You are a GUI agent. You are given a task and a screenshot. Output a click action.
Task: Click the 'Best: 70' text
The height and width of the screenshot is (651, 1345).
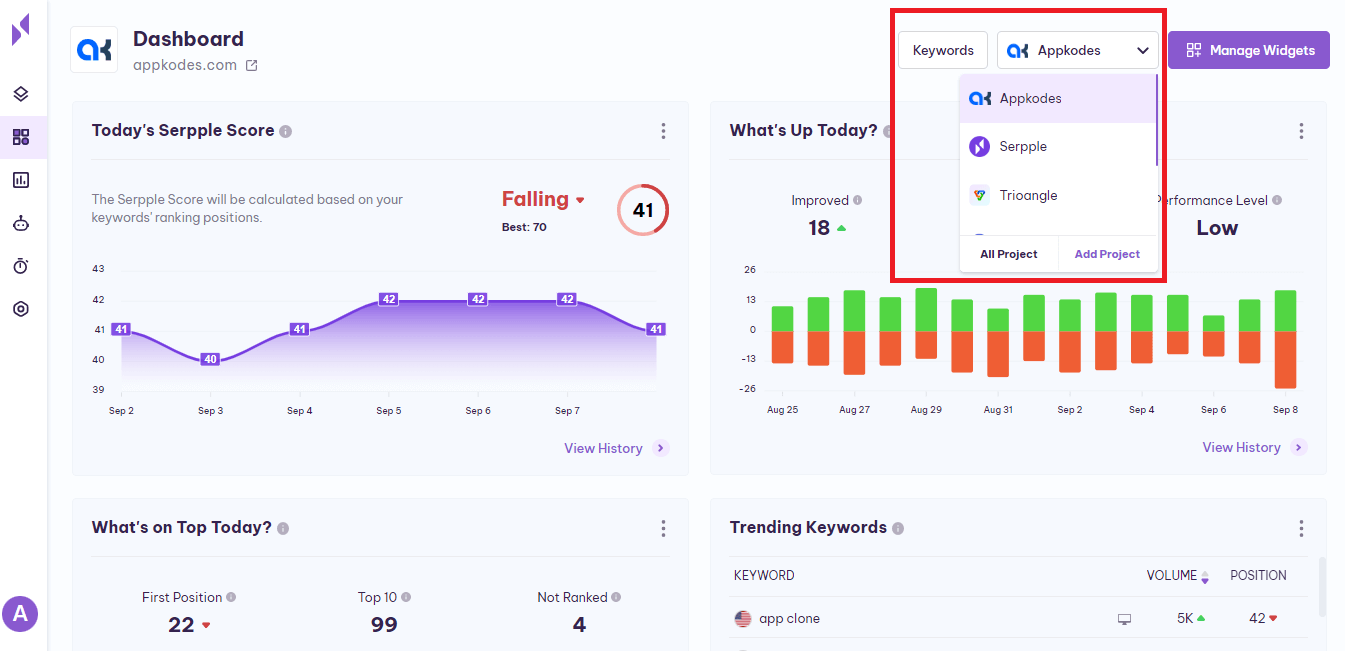[x=524, y=227]
